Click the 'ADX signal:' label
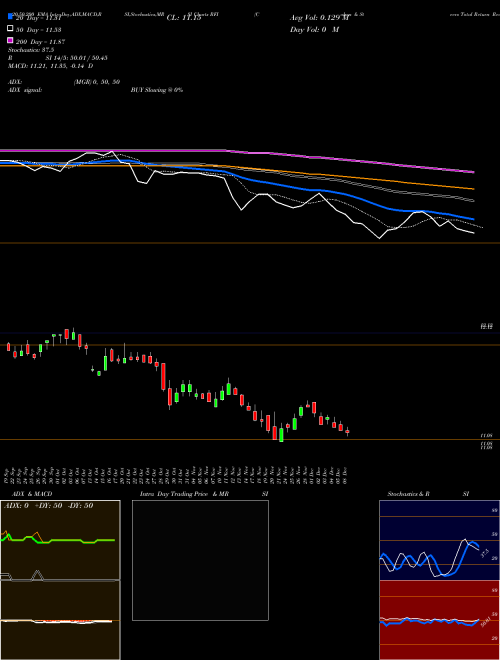500x660 pixels. click(x=25, y=90)
